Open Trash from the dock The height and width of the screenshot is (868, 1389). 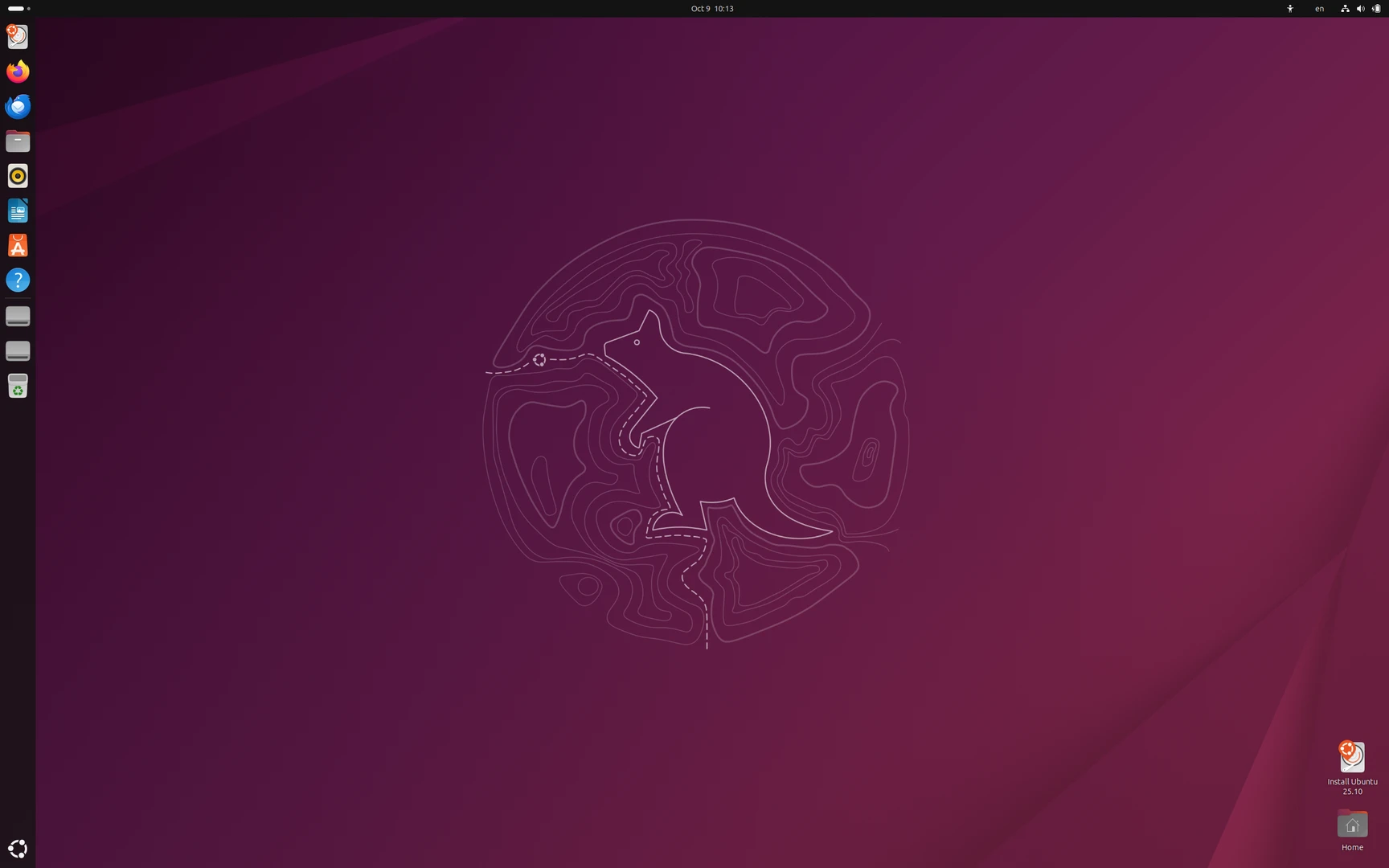click(x=17, y=386)
